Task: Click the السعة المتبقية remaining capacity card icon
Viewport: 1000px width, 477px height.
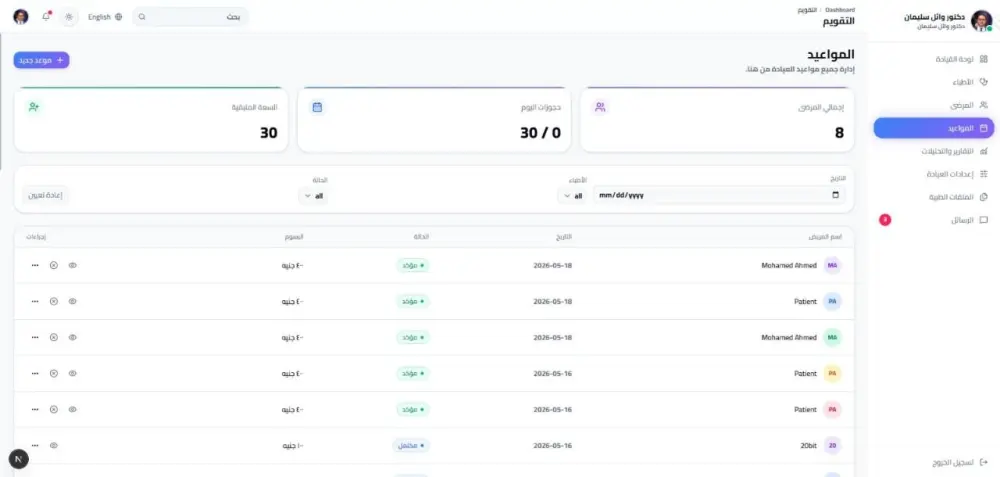Action: [34, 107]
